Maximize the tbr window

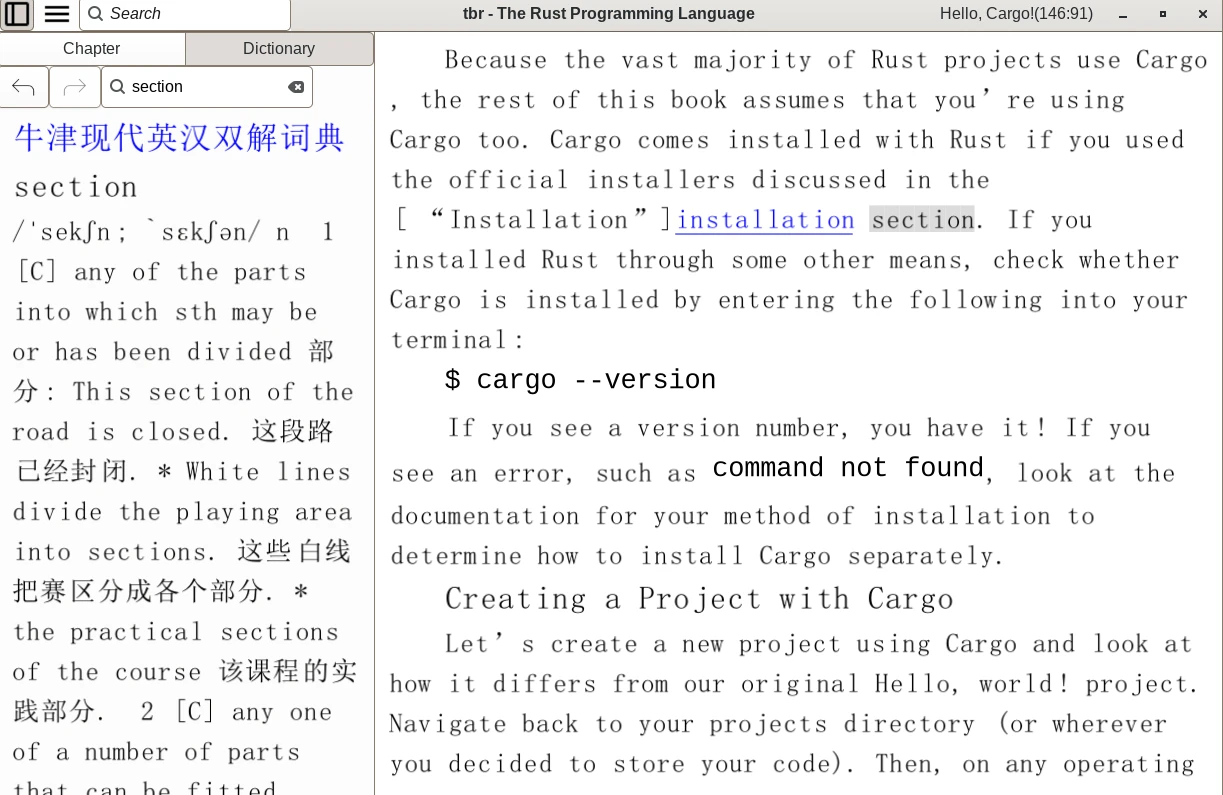(1162, 14)
